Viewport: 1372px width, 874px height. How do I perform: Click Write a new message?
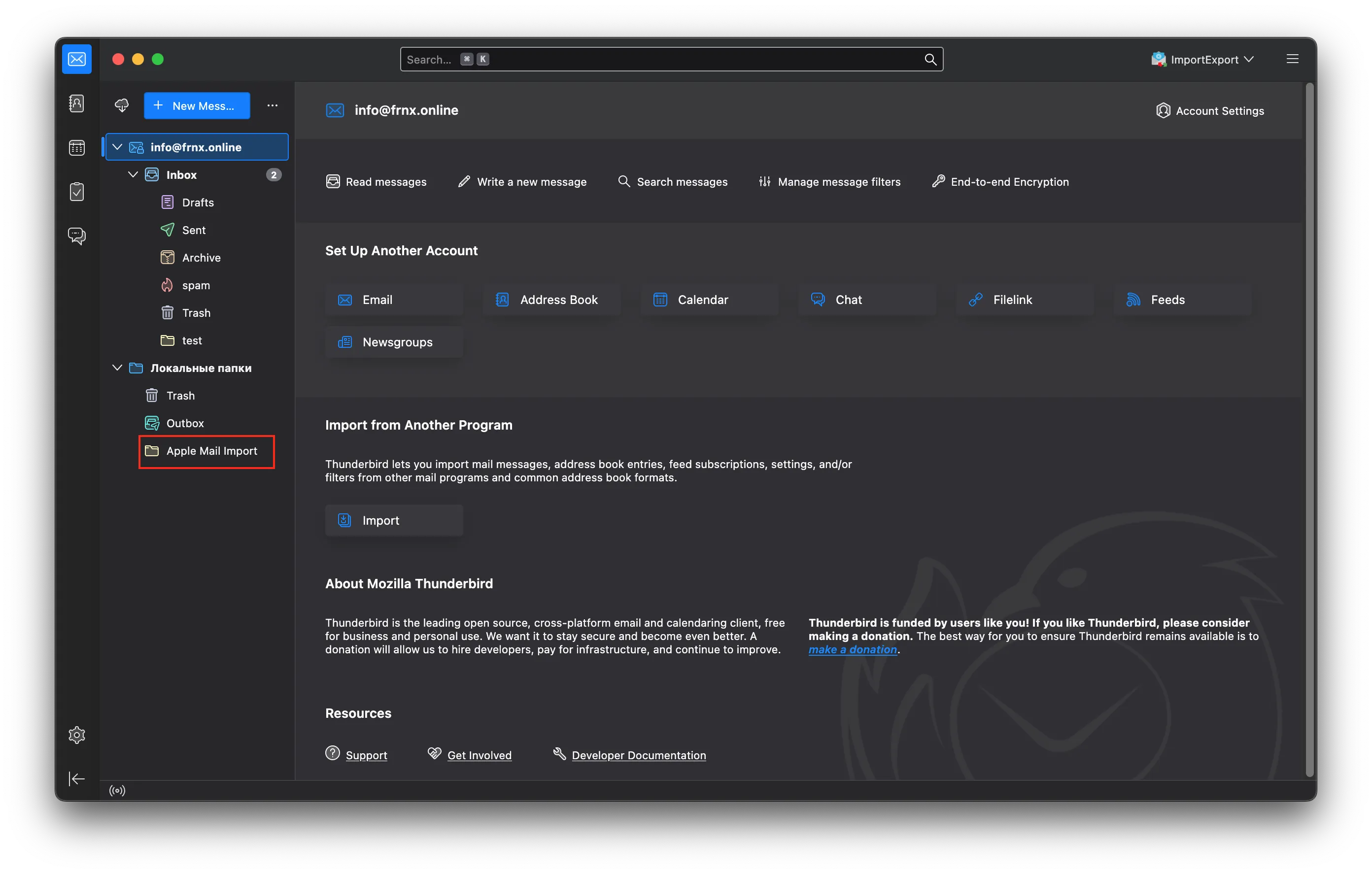pos(522,182)
